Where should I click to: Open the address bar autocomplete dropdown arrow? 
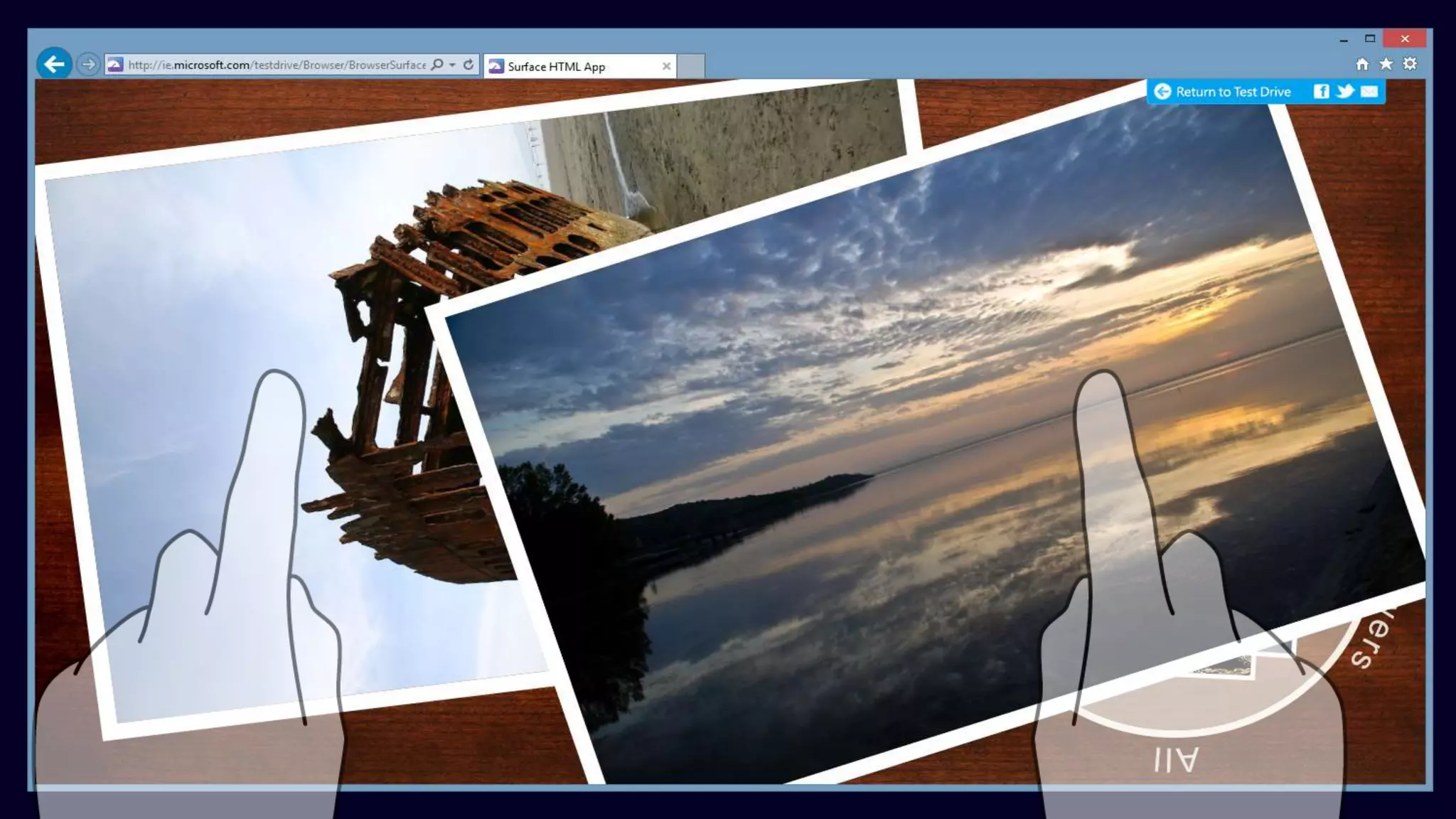click(452, 65)
